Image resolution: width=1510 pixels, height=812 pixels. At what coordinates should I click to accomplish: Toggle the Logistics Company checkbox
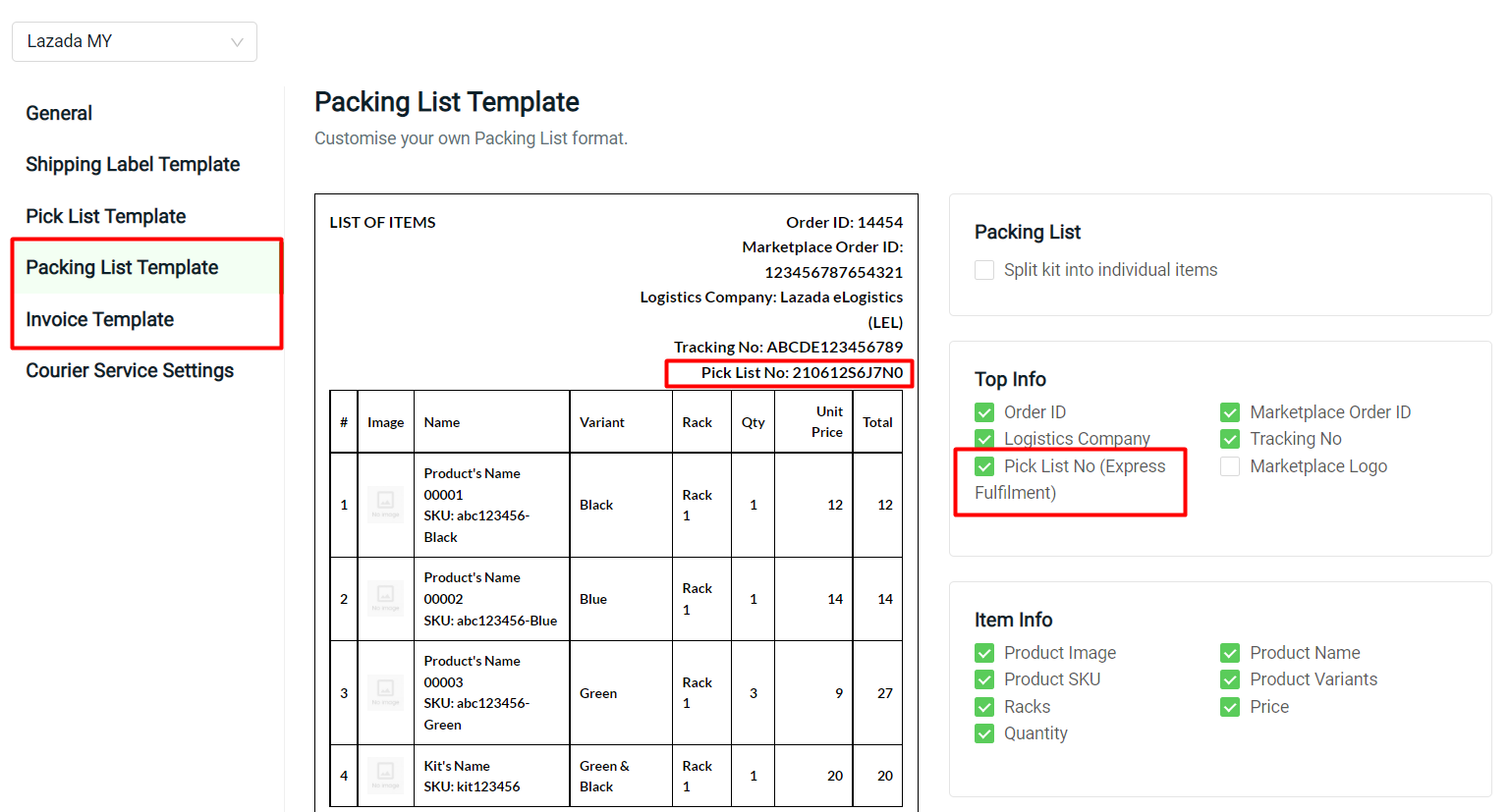[983, 439]
